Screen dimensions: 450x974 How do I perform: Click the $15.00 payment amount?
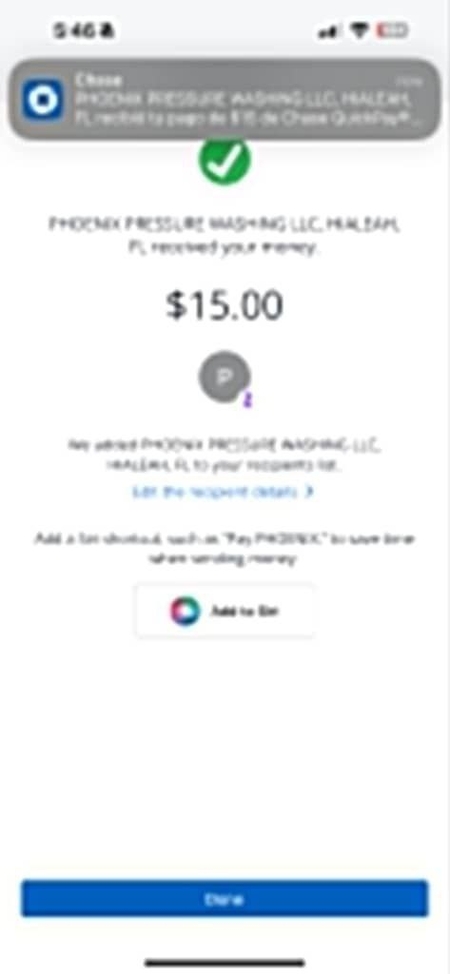tap(225, 305)
